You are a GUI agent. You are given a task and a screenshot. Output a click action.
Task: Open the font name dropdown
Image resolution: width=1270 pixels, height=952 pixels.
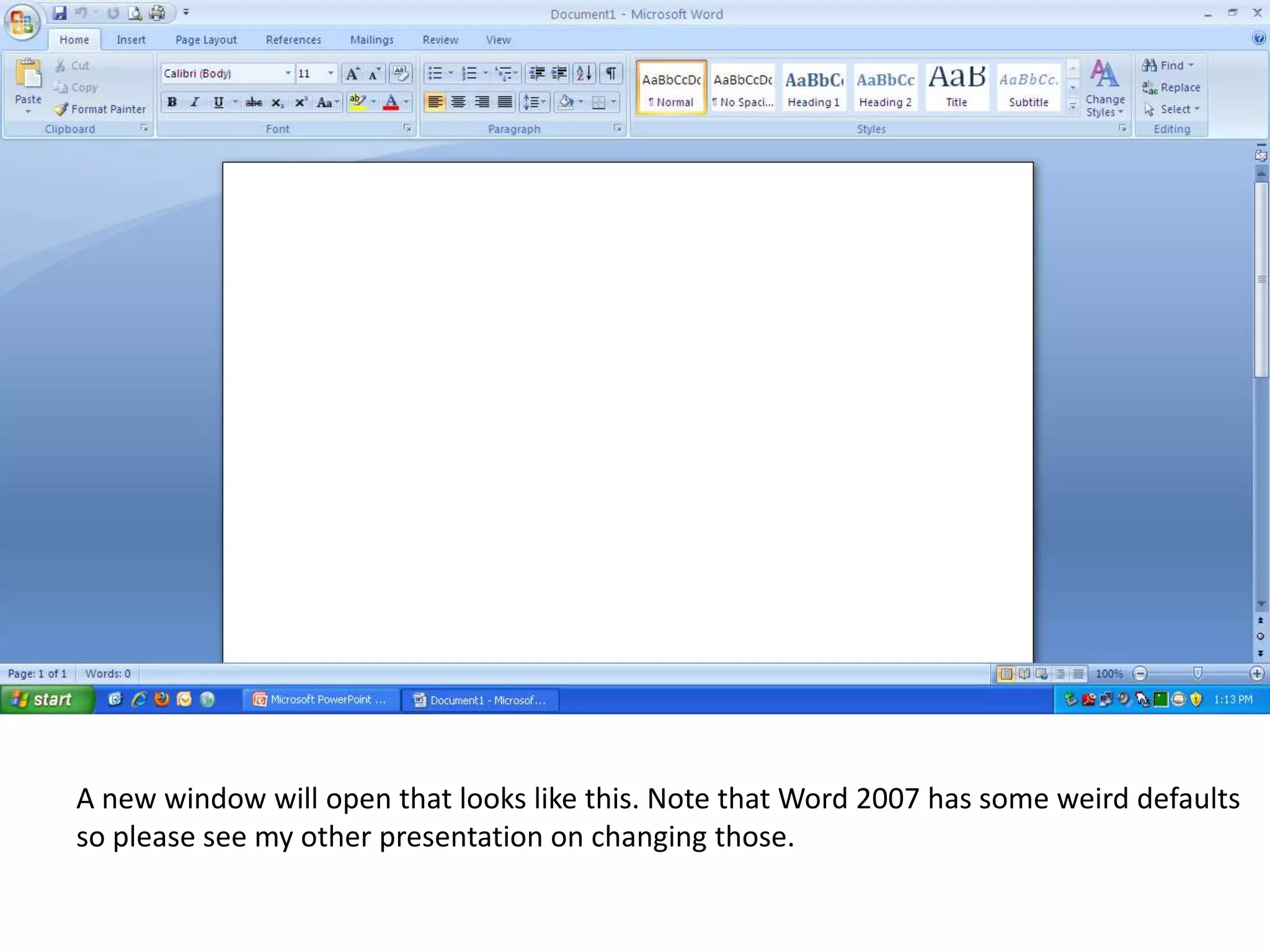(288, 74)
